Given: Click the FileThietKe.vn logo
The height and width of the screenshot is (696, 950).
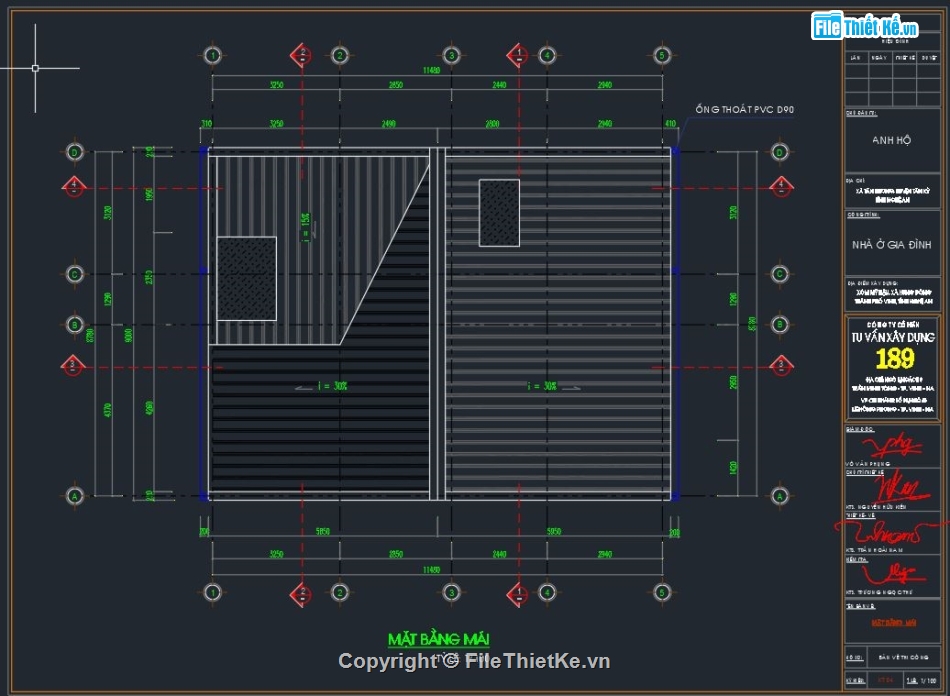Looking at the screenshot, I should pyautogui.click(x=865, y=26).
